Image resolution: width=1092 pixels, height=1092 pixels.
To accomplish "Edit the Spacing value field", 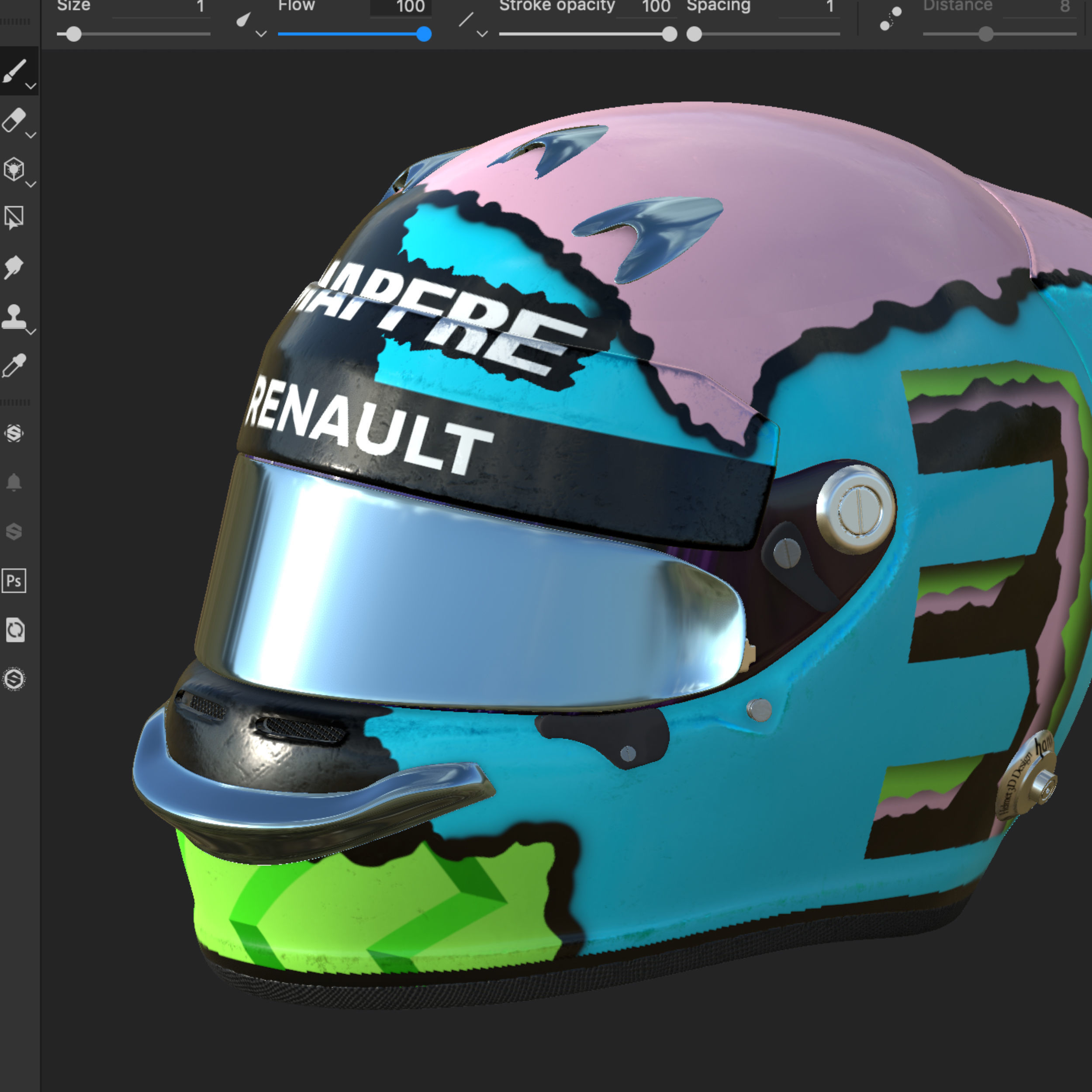I will tap(809, 8).
